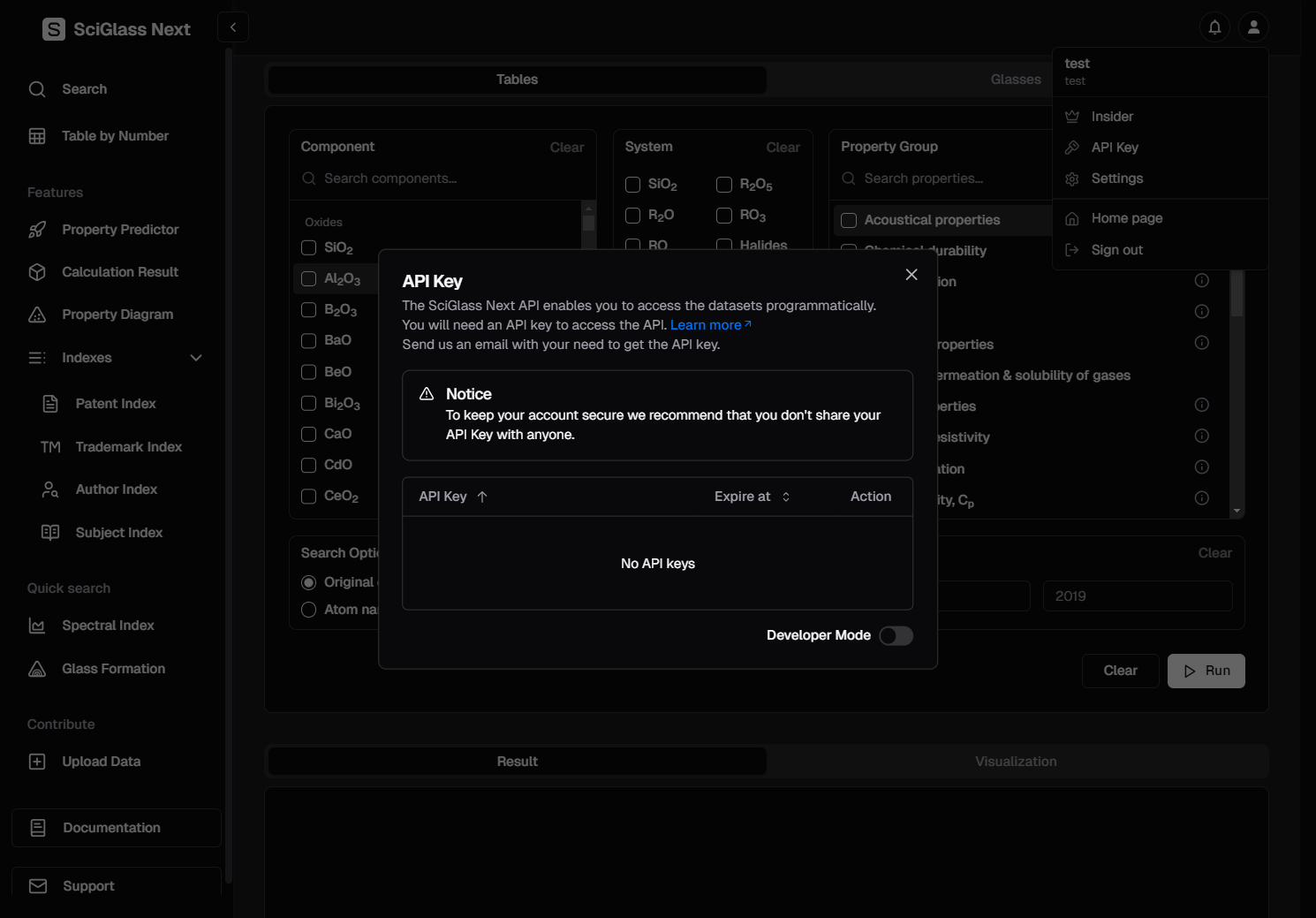Viewport: 1316px width, 918px height.
Task: Tick the BeO oxide checkbox
Action: coord(309,372)
